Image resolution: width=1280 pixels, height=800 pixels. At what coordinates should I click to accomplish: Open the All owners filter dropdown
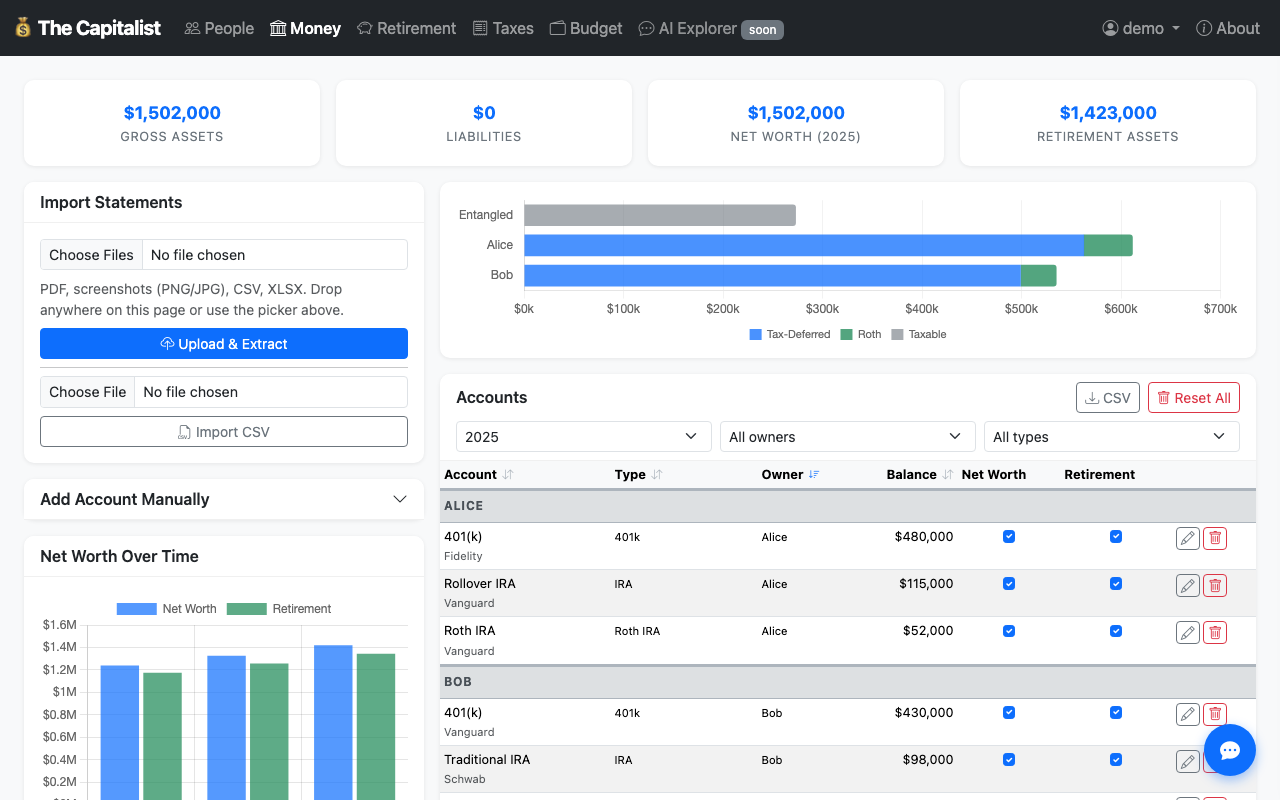(847, 437)
